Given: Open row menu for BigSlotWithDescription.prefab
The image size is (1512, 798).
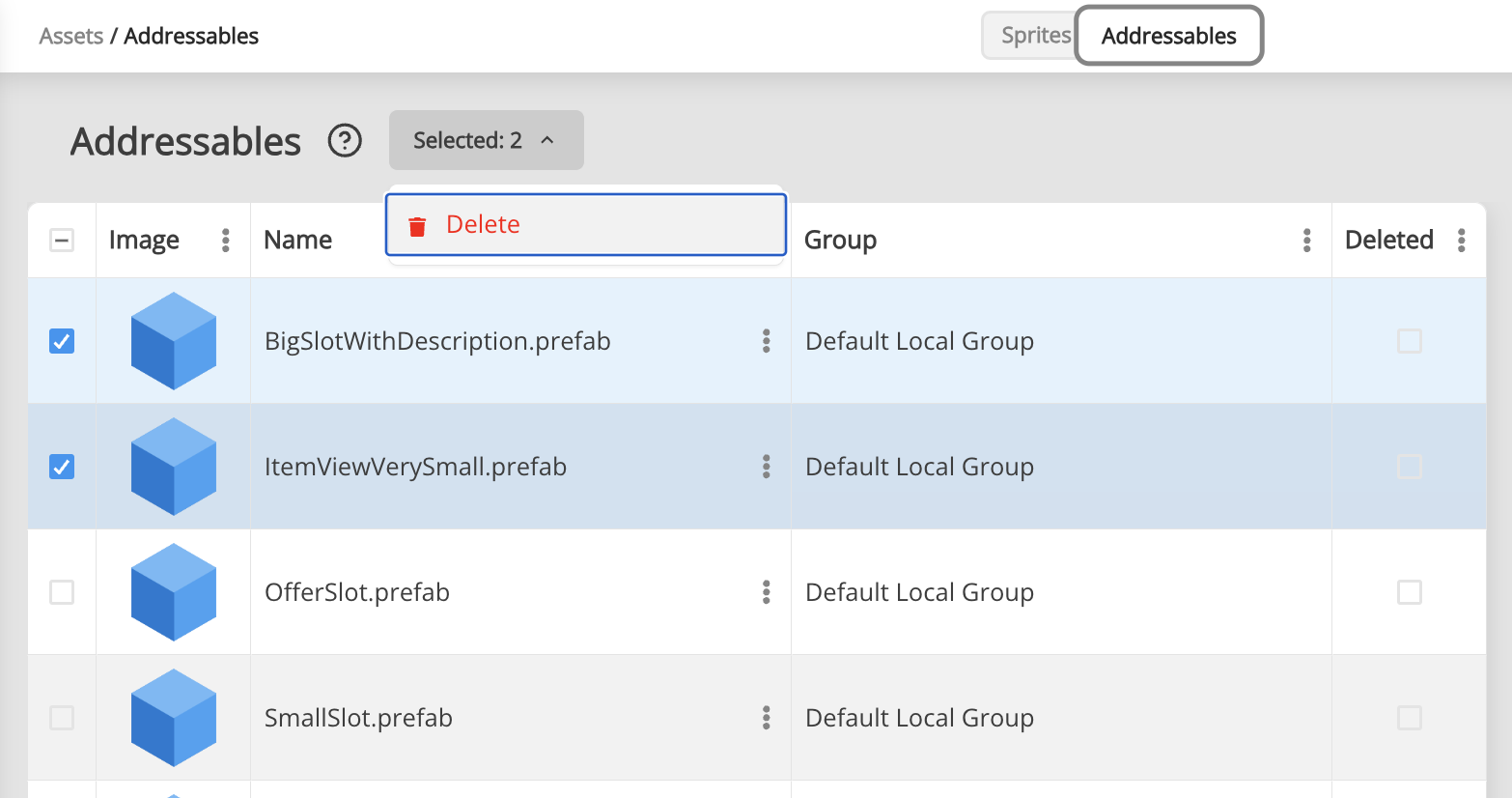Looking at the screenshot, I should click(x=767, y=341).
